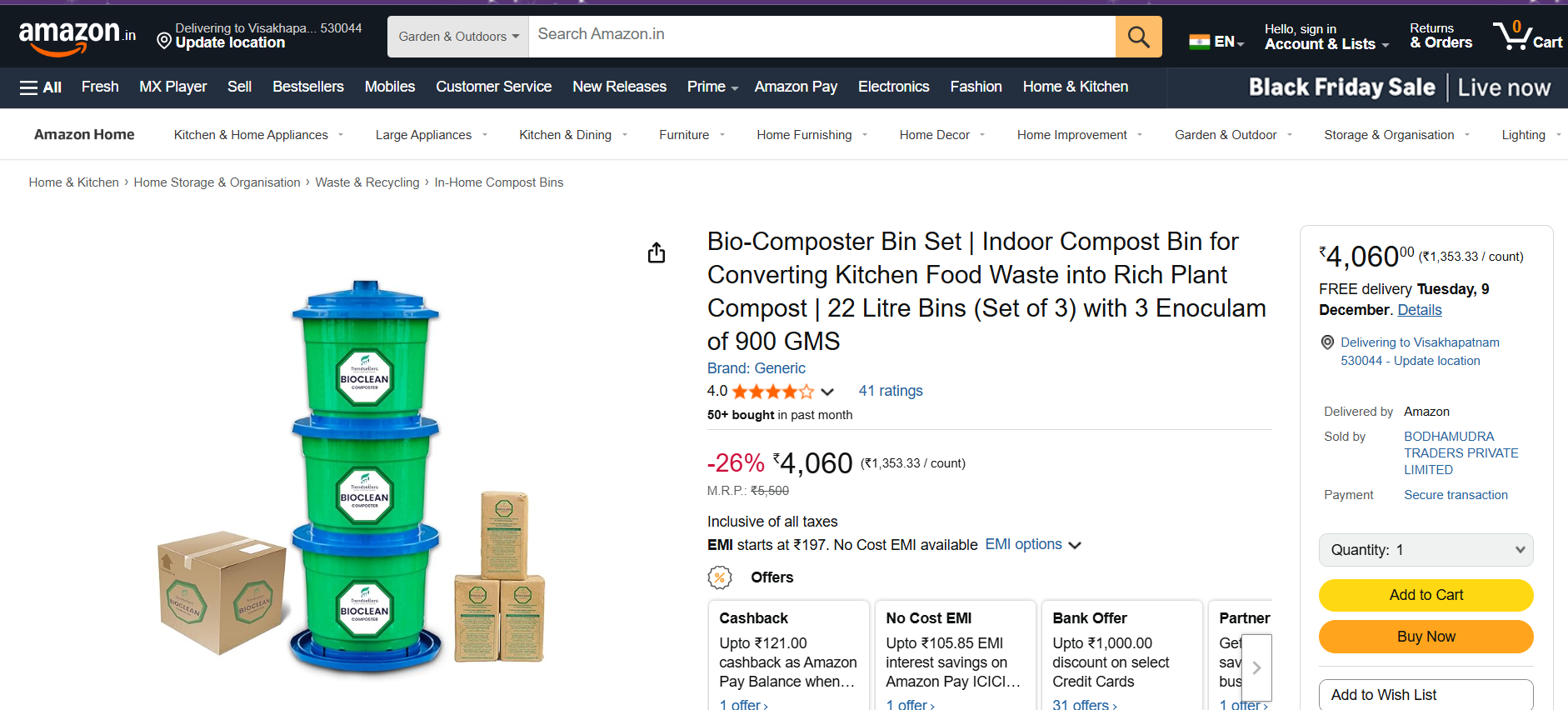1568x710 pixels.
Task: Expand the Kitchen & Home Appliances menu
Action: tap(252, 134)
